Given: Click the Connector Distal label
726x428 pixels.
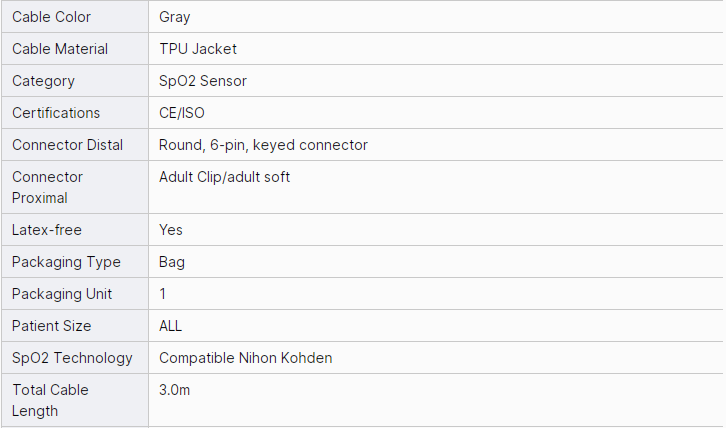Looking at the screenshot, I should point(68,145).
